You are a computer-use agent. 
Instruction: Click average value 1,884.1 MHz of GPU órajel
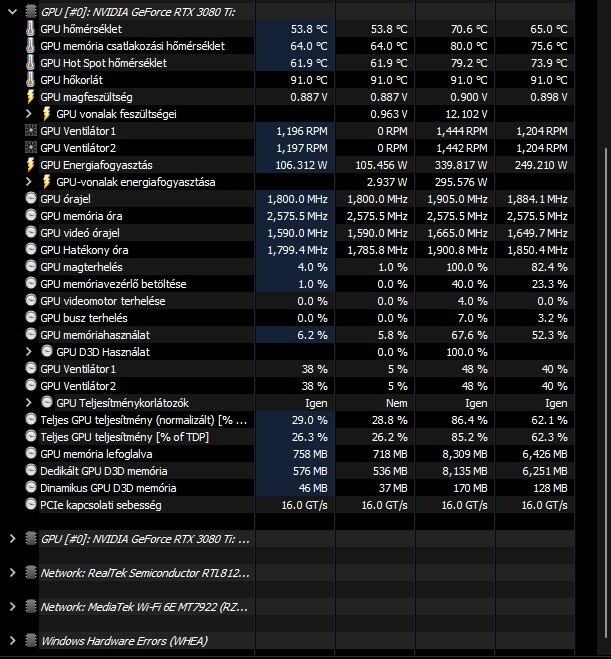[537, 199]
